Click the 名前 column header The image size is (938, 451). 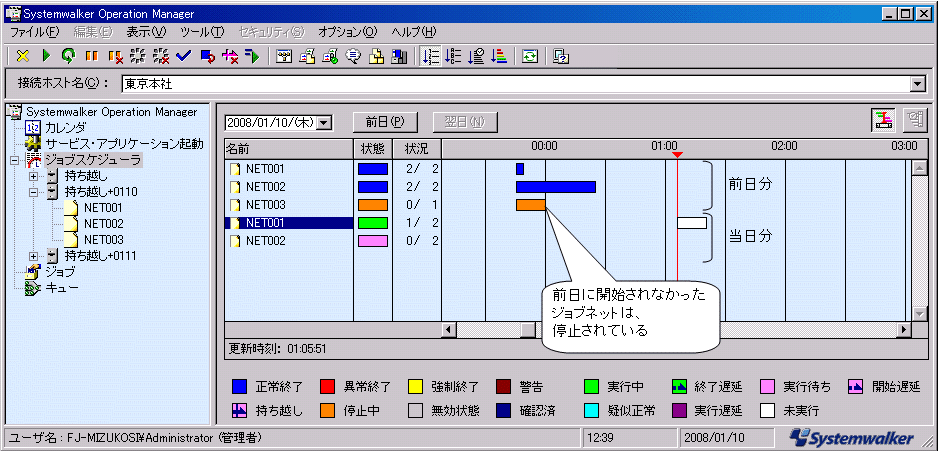pyautogui.click(x=289, y=147)
